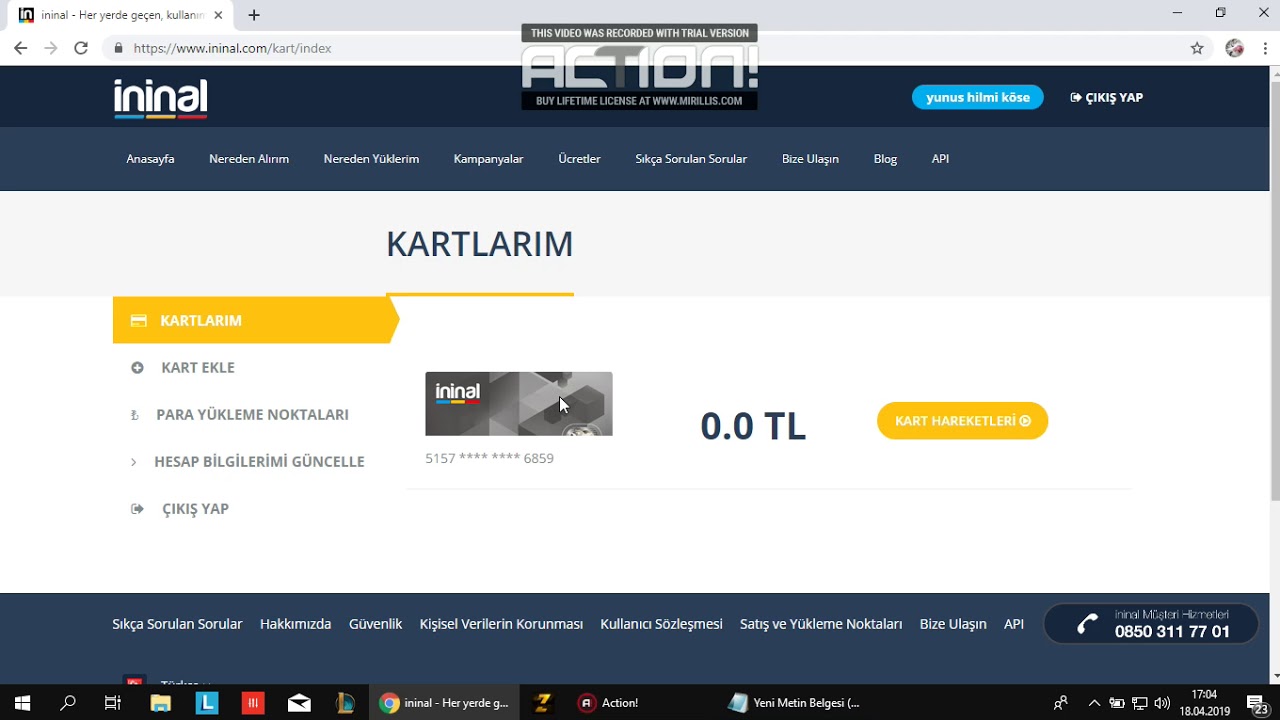1280x720 pixels.
Task: Open Sıkça Sorulan Sorular in navigation bar
Action: 691,159
